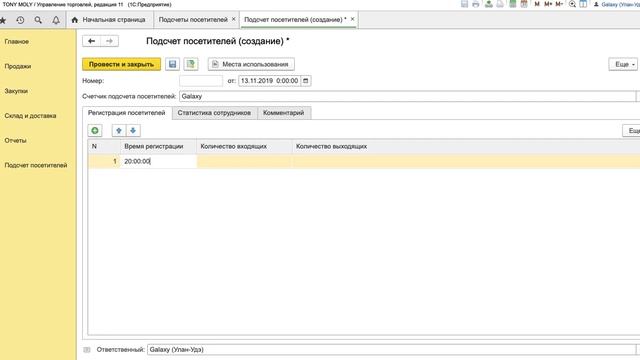This screenshot has height=360, width=640.
Task: Go forward with the right arrow
Action: pyautogui.click(x=109, y=41)
